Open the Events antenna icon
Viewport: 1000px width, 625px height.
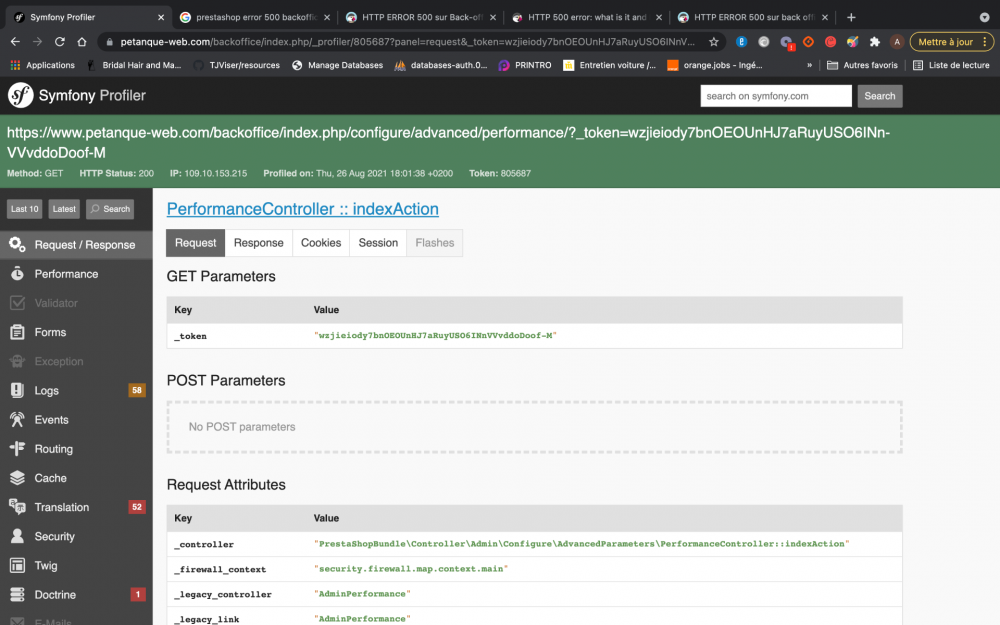(17, 420)
